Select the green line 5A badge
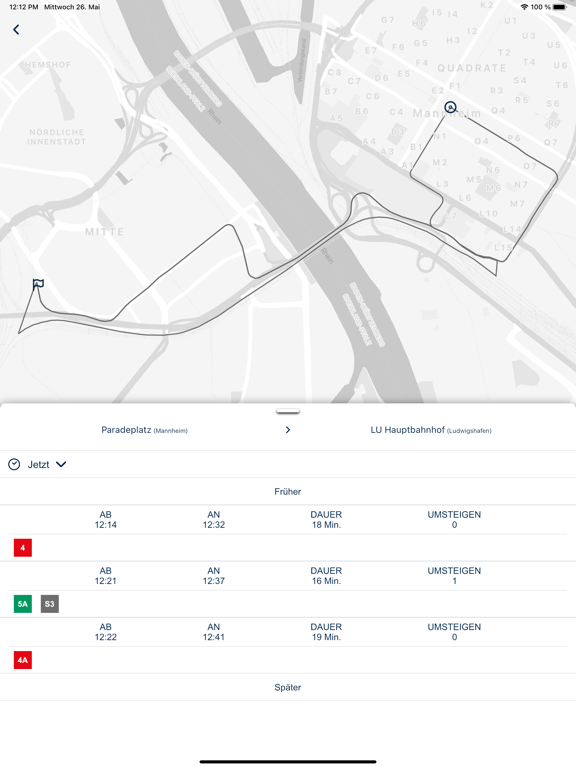576x768 pixels. [23, 604]
